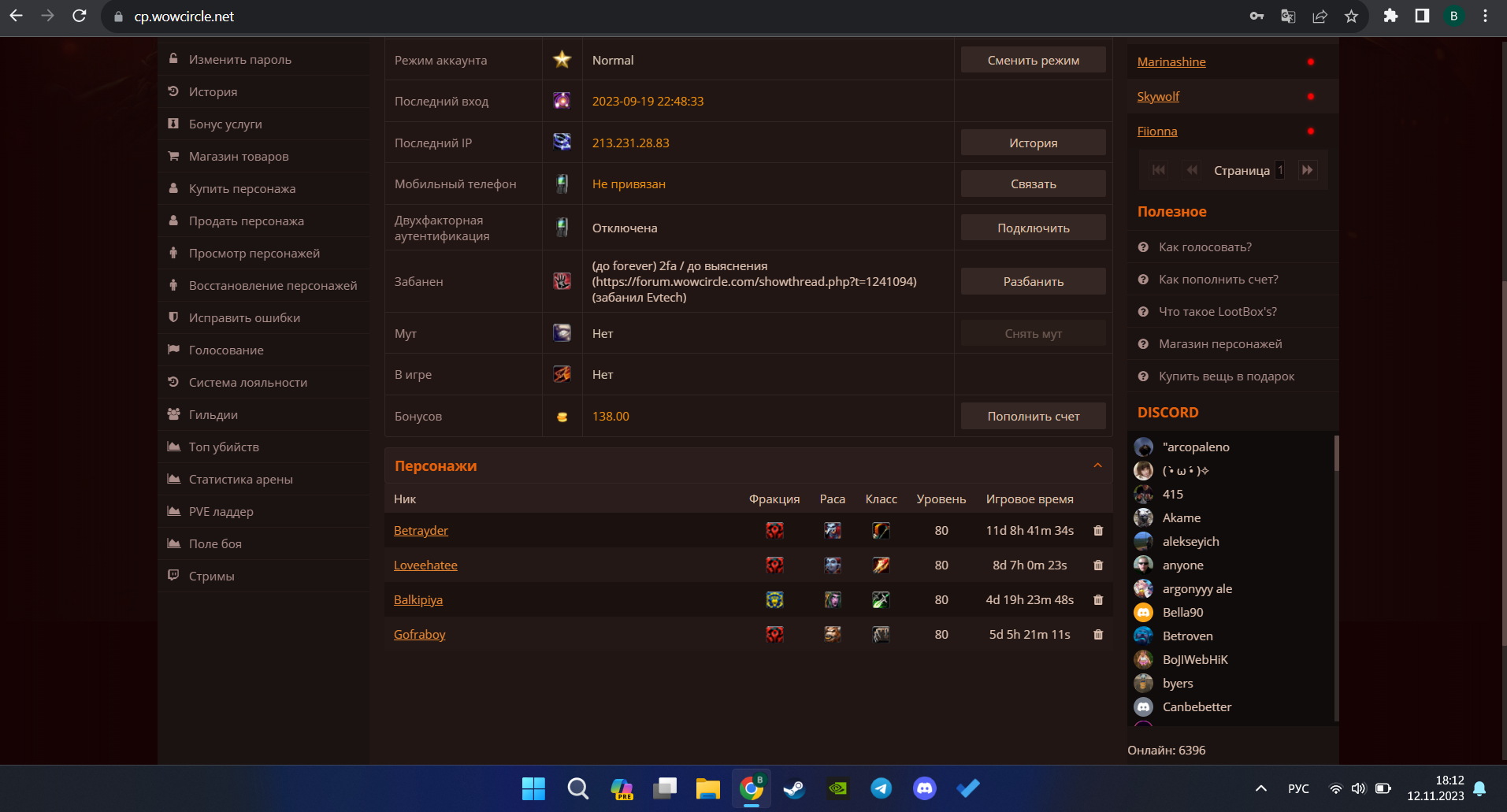Viewport: 1507px width, 812px height.
Task: Click the Разбанить button
Action: [x=1033, y=282]
